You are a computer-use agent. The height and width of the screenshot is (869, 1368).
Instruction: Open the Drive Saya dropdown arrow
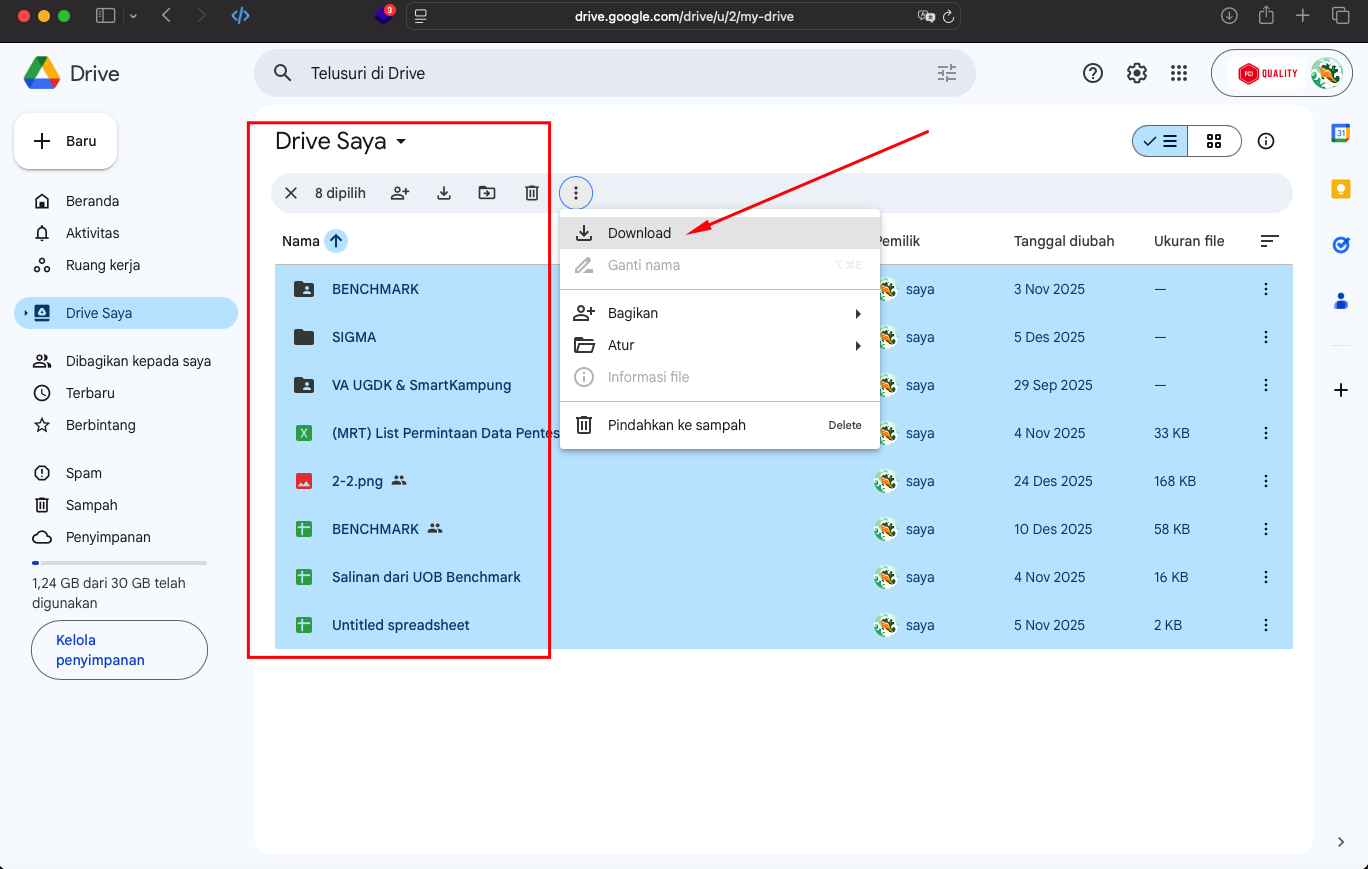(400, 141)
